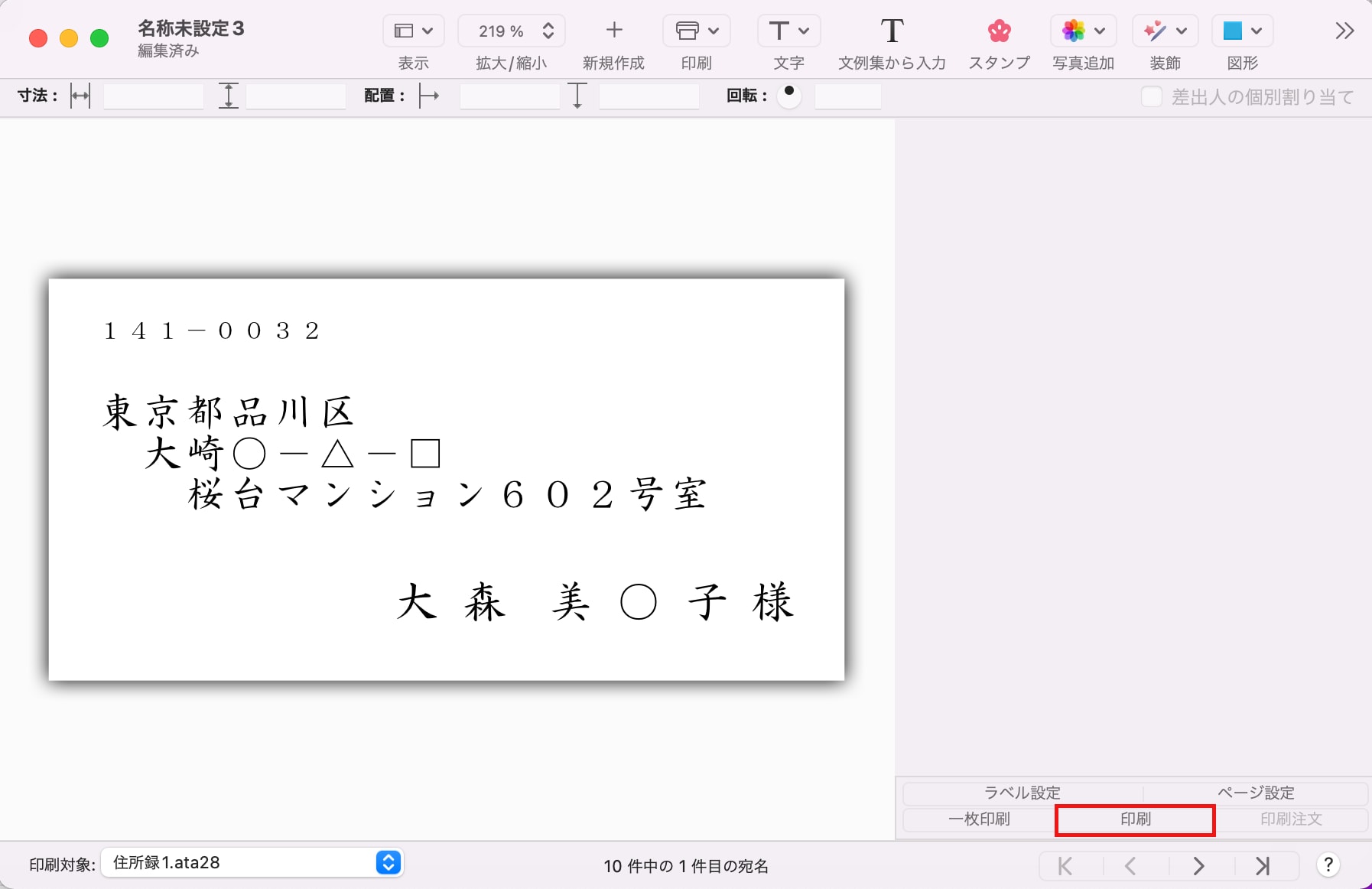Click the green full-screen window button
The height and width of the screenshot is (889, 1372).
pos(99,38)
